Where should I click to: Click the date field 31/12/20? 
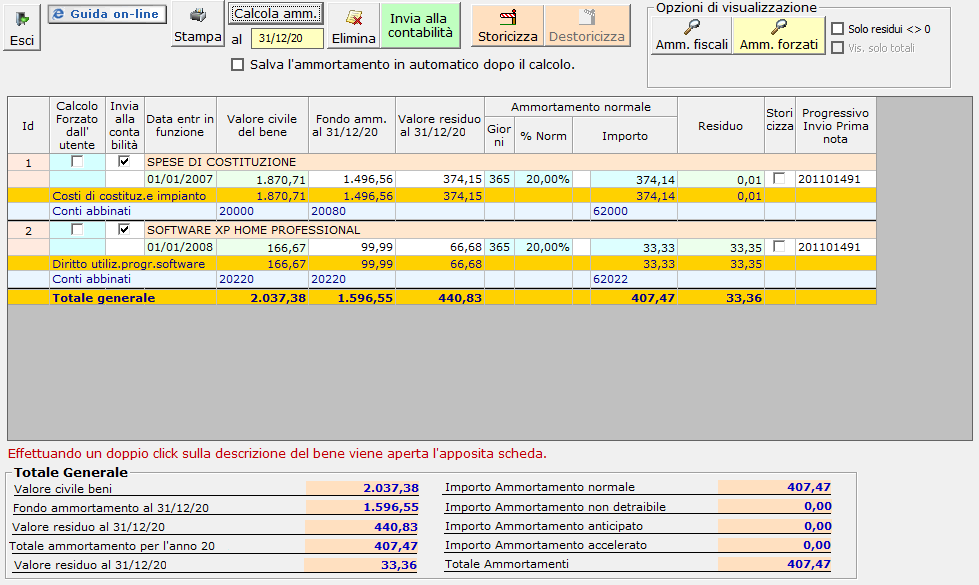pyautogui.click(x=287, y=38)
